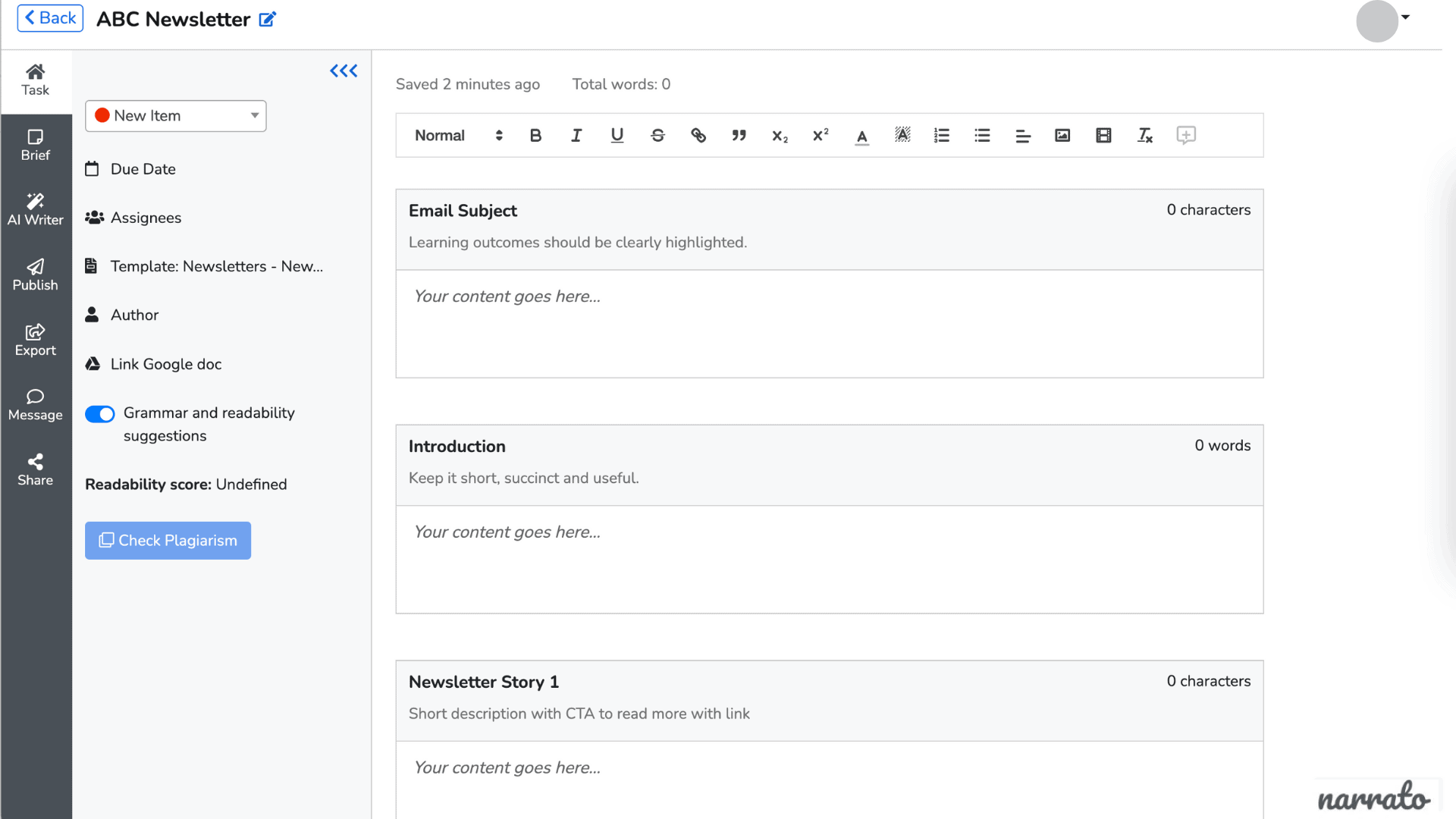This screenshot has height=819, width=1456.
Task: Click the Insert image icon
Action: (1062, 134)
